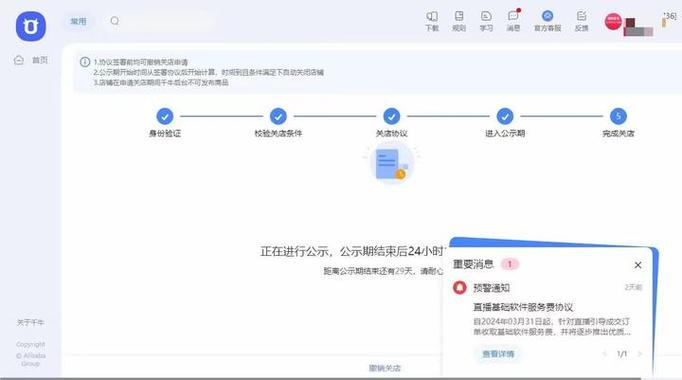Click the 校验关店条件 step circle
682x380 pixels.
point(278,116)
